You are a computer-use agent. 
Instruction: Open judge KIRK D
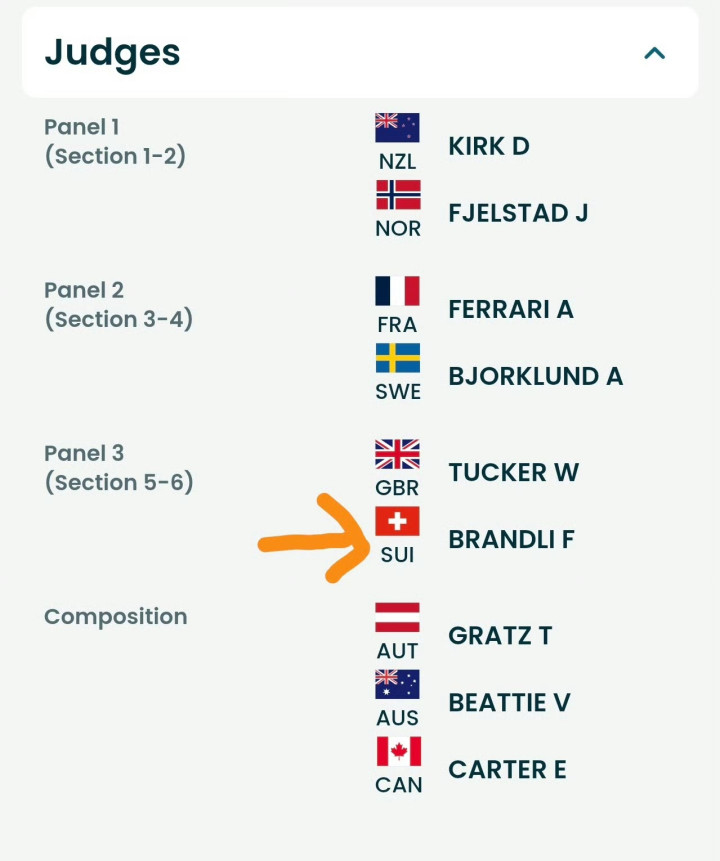[x=488, y=146]
